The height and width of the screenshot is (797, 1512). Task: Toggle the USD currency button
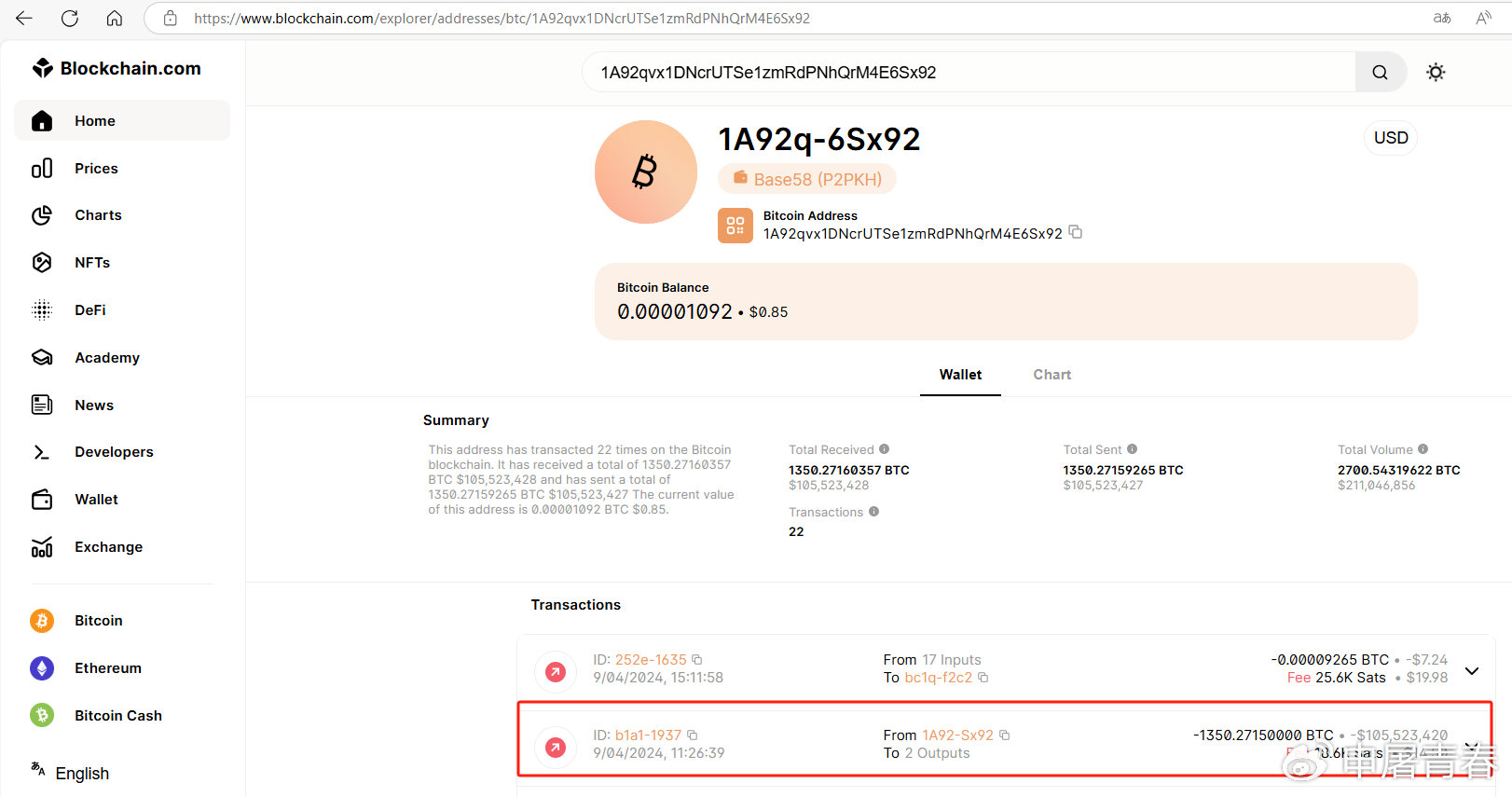pos(1390,138)
